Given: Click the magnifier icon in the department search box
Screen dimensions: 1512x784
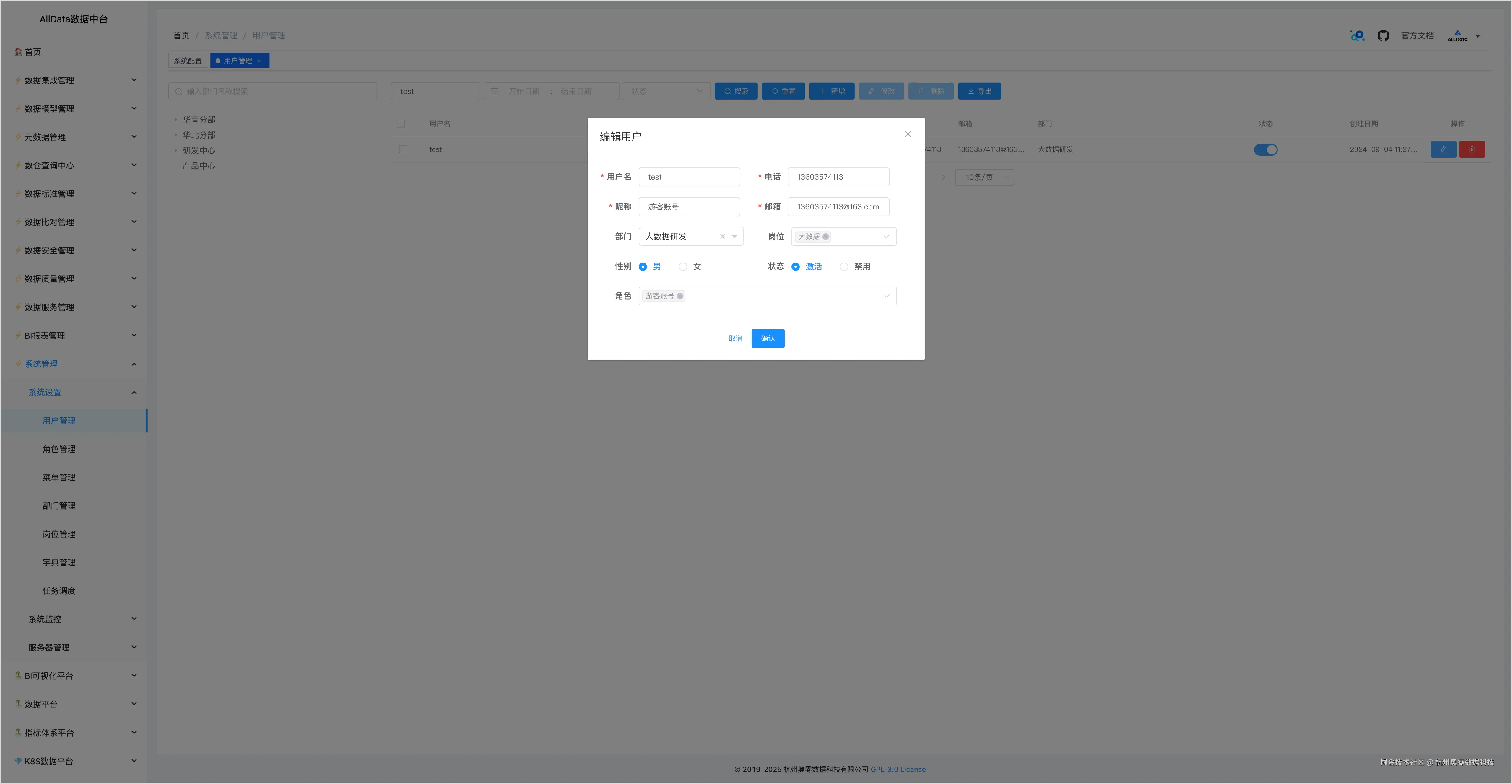Looking at the screenshot, I should click(179, 91).
